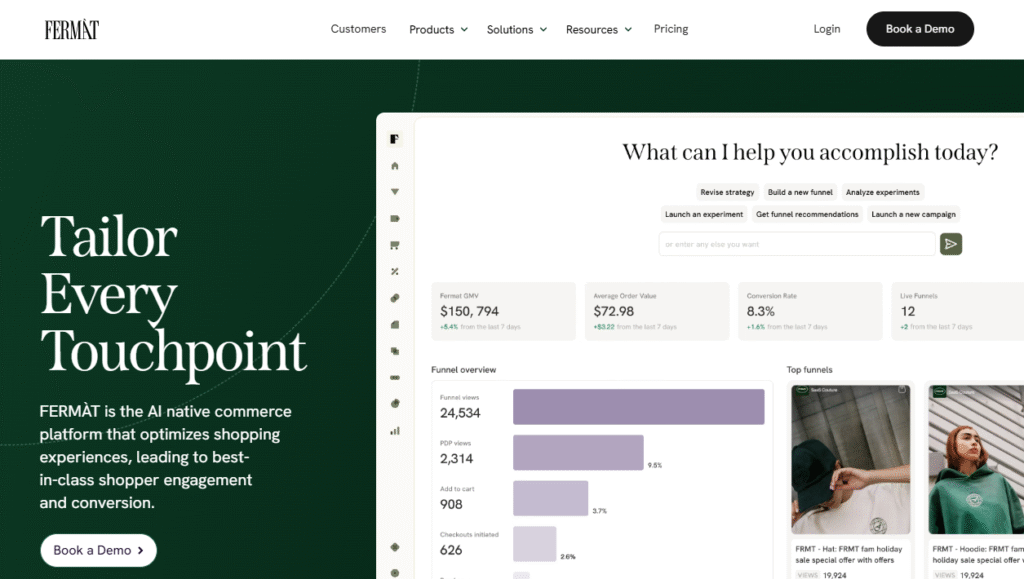This screenshot has width=1024, height=579.
Task: Click the '3.7%' label beside Add to cart bar
Action: click(600, 511)
